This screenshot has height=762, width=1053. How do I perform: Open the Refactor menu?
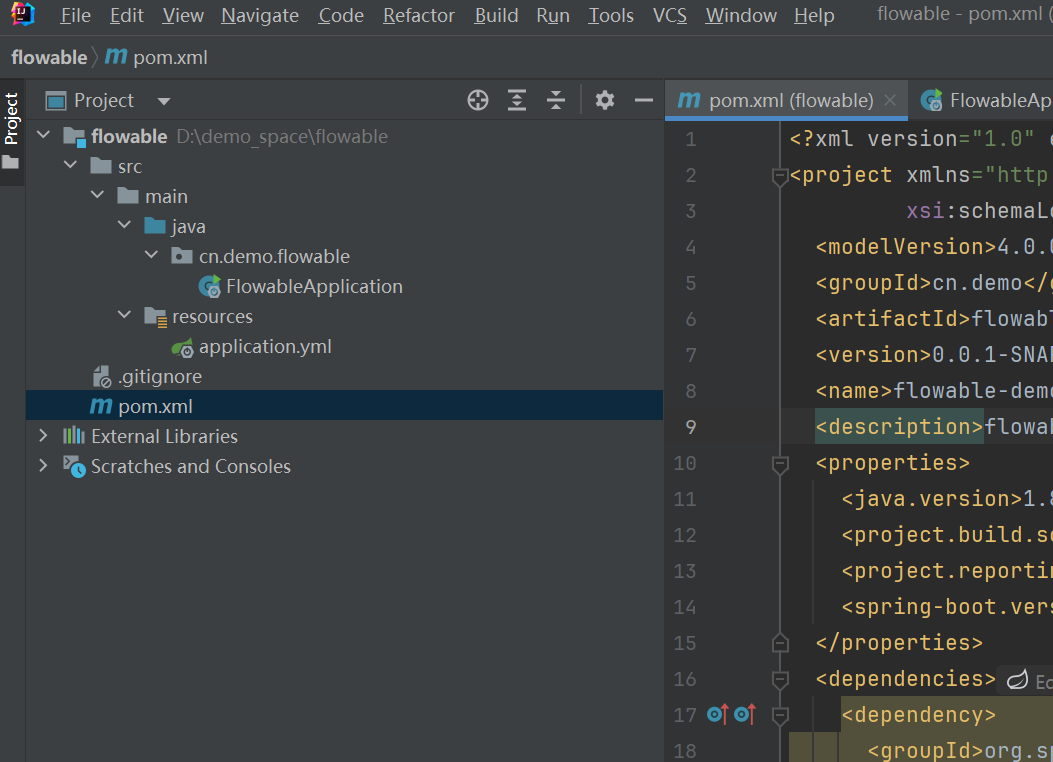[x=418, y=15]
